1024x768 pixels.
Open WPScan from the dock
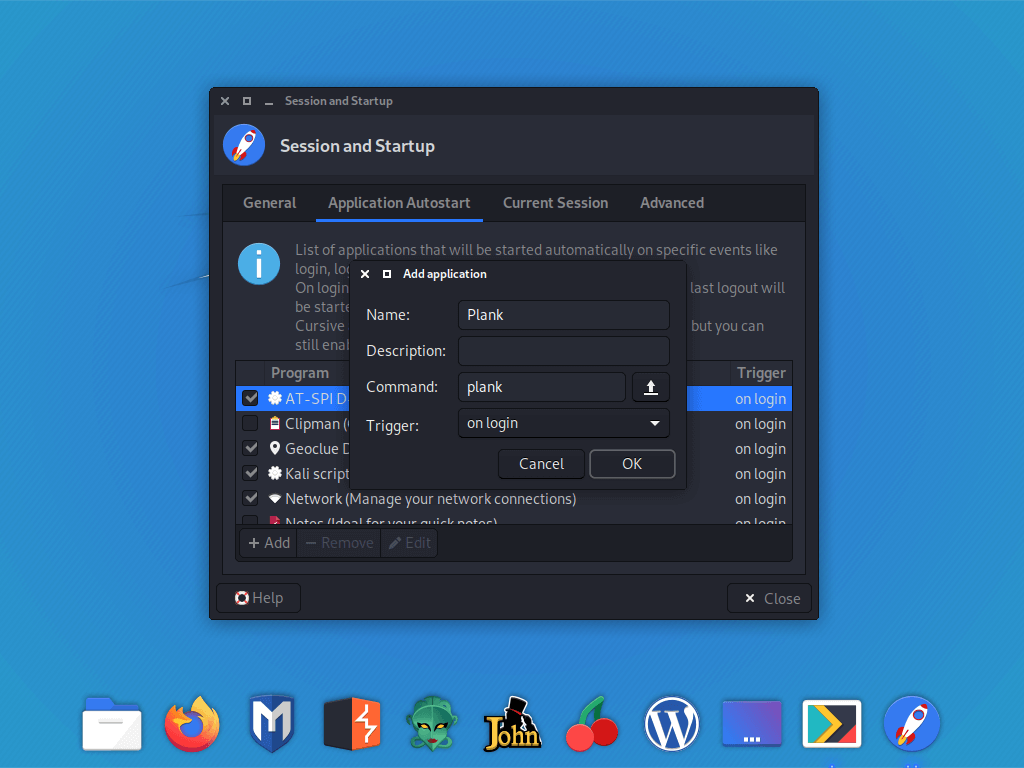click(671, 723)
